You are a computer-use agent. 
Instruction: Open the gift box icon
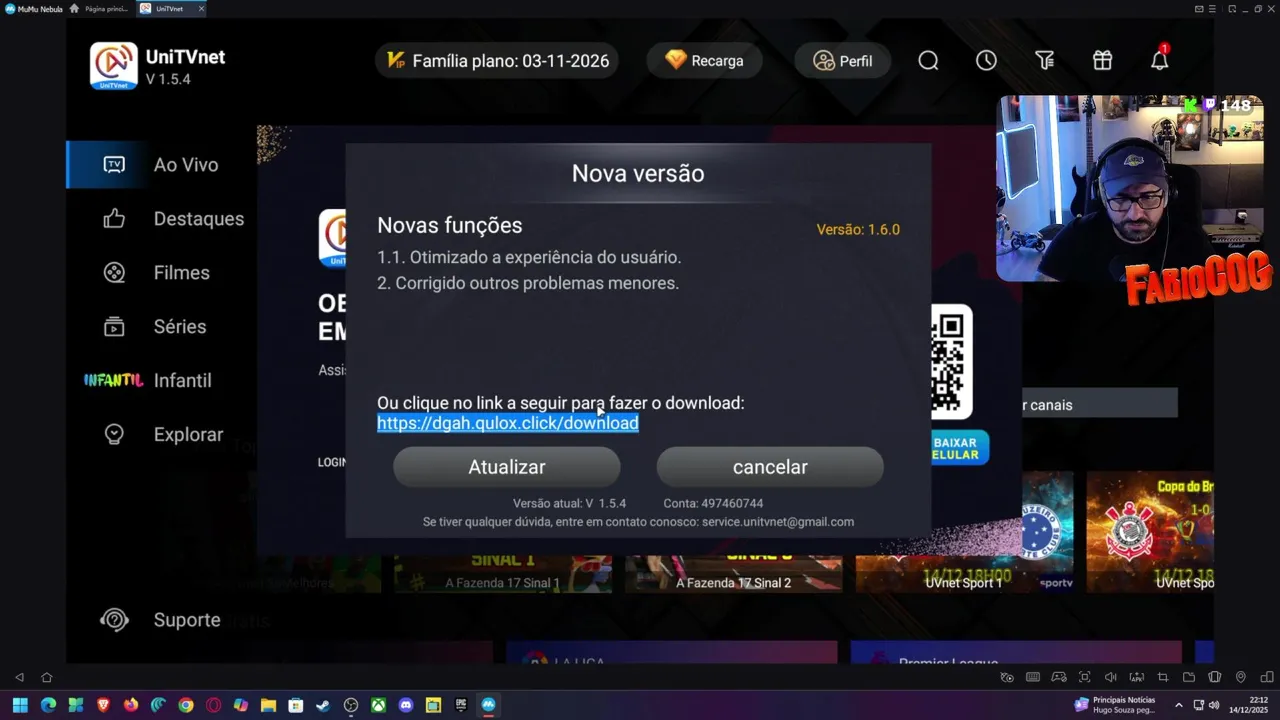click(1102, 61)
